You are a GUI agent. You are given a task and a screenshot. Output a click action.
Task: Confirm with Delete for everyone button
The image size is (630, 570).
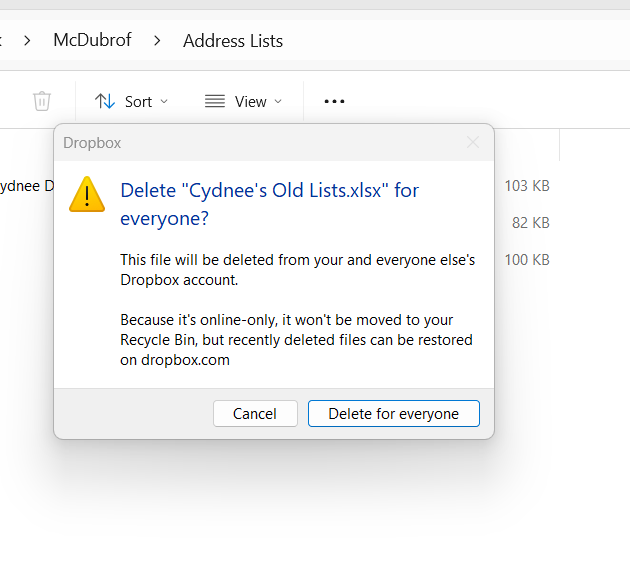click(x=393, y=414)
